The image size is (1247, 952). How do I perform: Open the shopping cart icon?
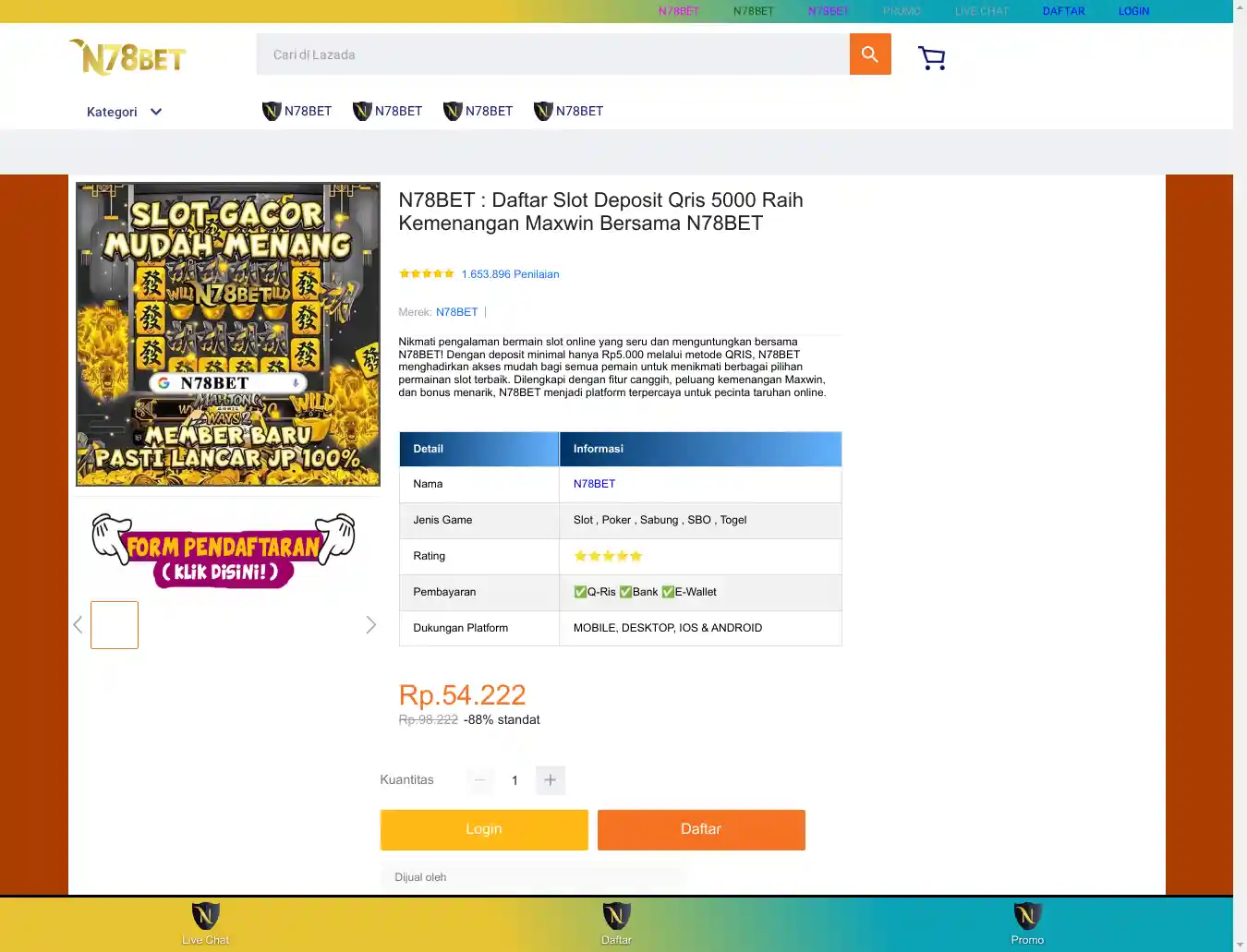(x=932, y=58)
